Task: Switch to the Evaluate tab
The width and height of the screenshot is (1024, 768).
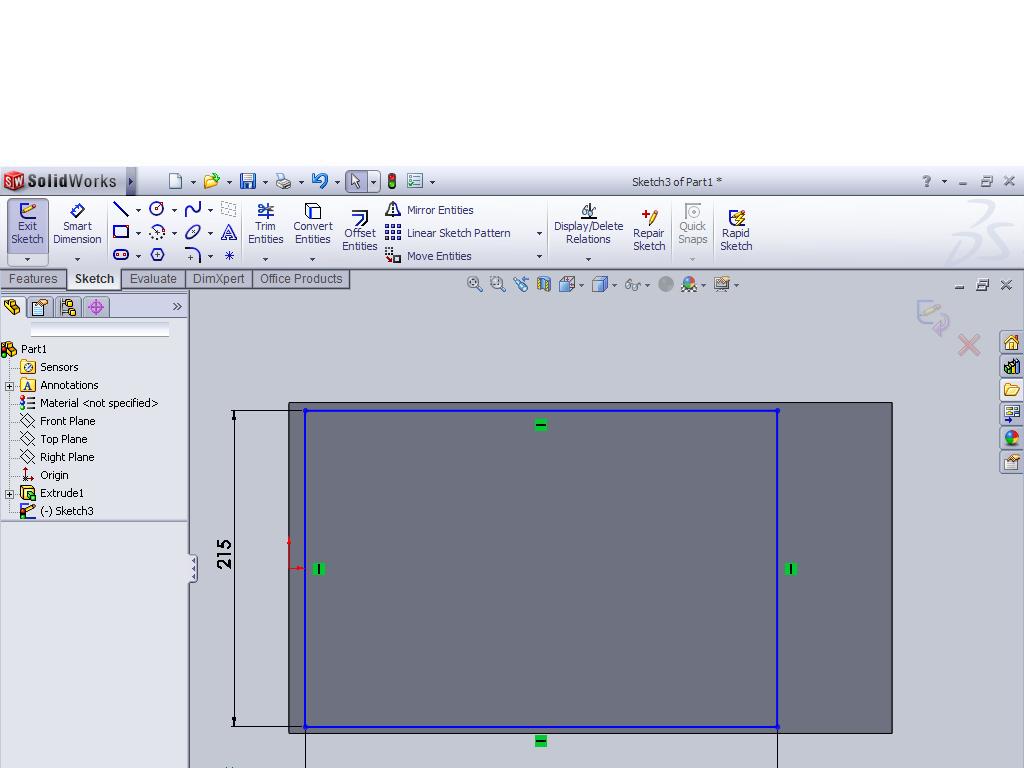Action: pyautogui.click(x=153, y=279)
